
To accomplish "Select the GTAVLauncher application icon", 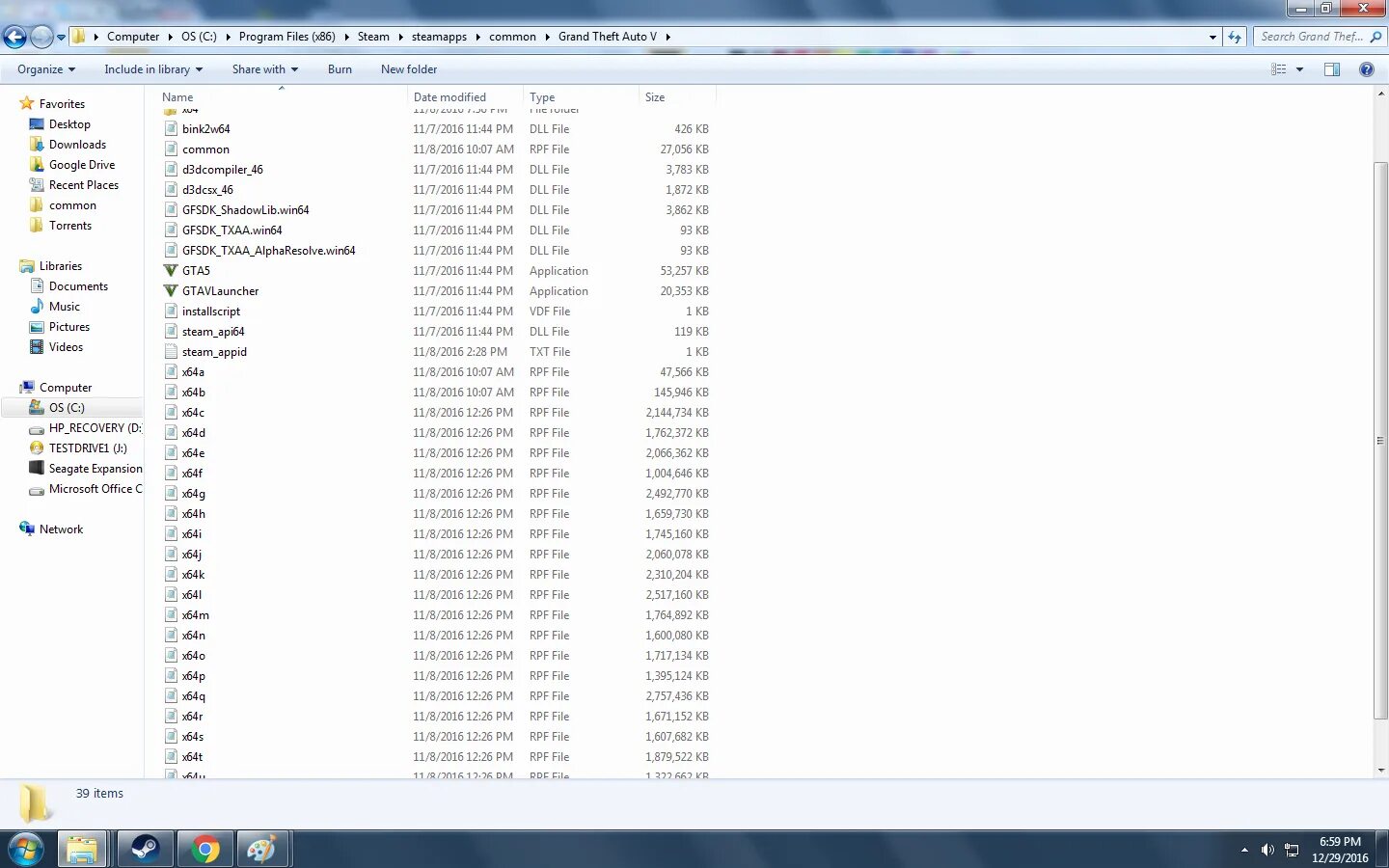I will pyautogui.click(x=171, y=291).
